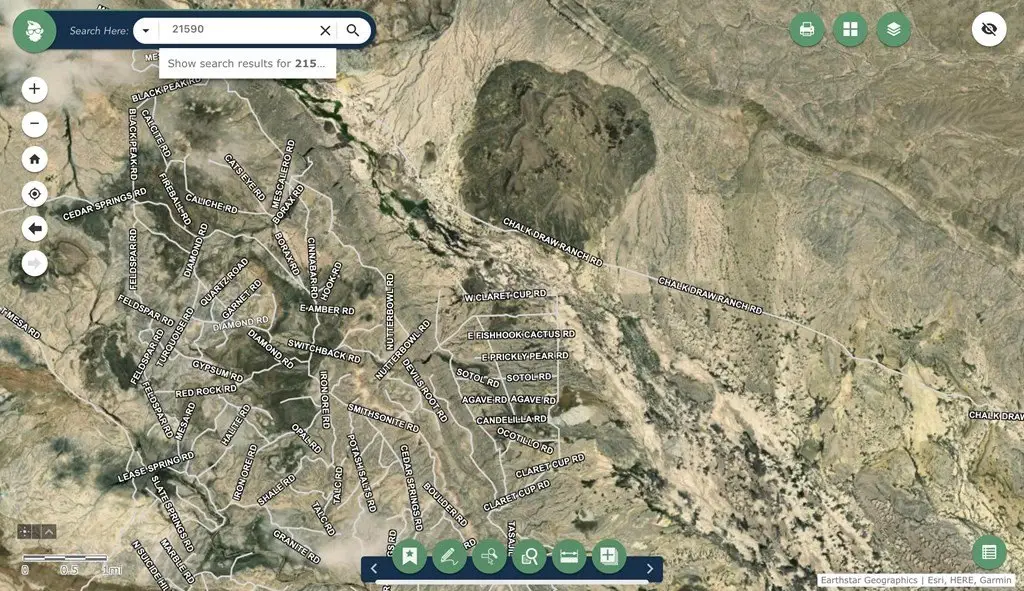Locate my current position on map
This screenshot has width=1024, height=591.
click(35, 194)
